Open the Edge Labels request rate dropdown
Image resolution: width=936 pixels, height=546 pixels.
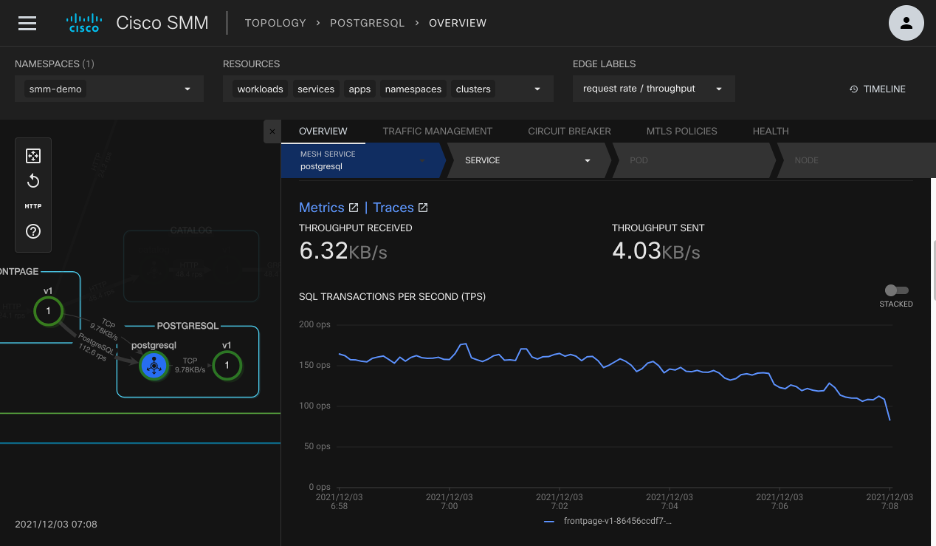653,89
